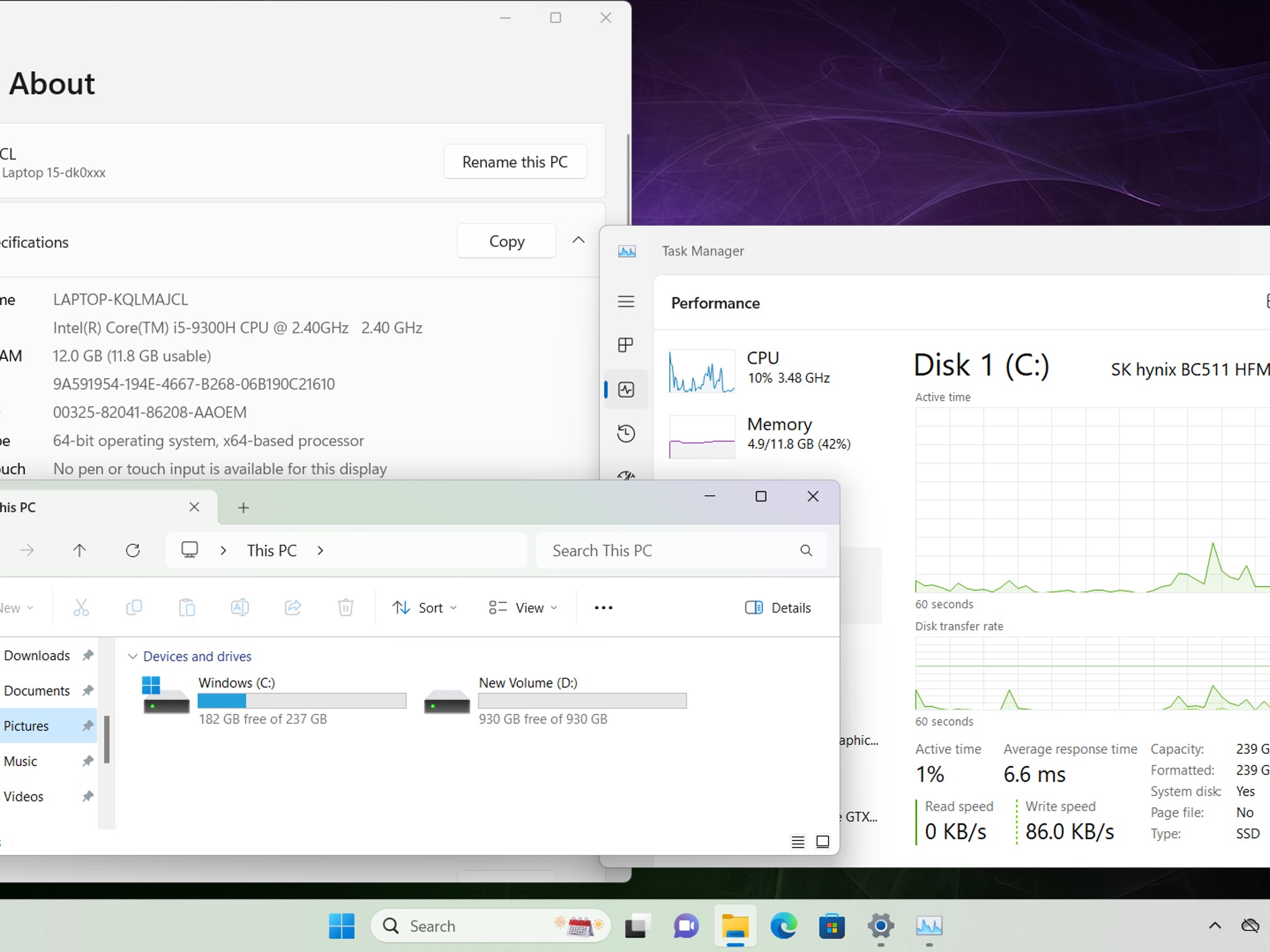Click Delete trash icon in File Explorer
Image resolution: width=1270 pixels, height=952 pixels.
(346, 607)
